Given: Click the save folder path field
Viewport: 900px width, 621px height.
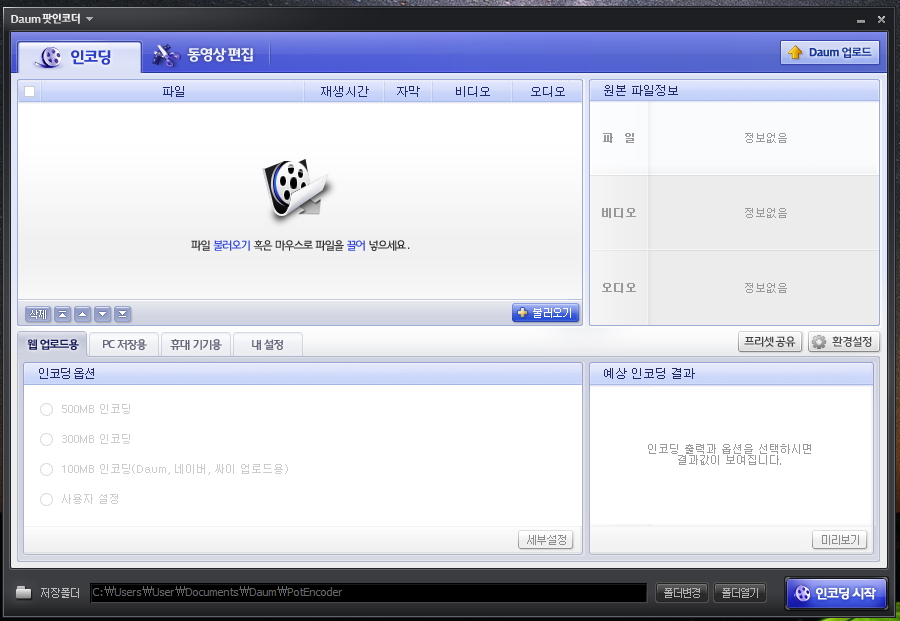Looking at the screenshot, I should [x=368, y=592].
